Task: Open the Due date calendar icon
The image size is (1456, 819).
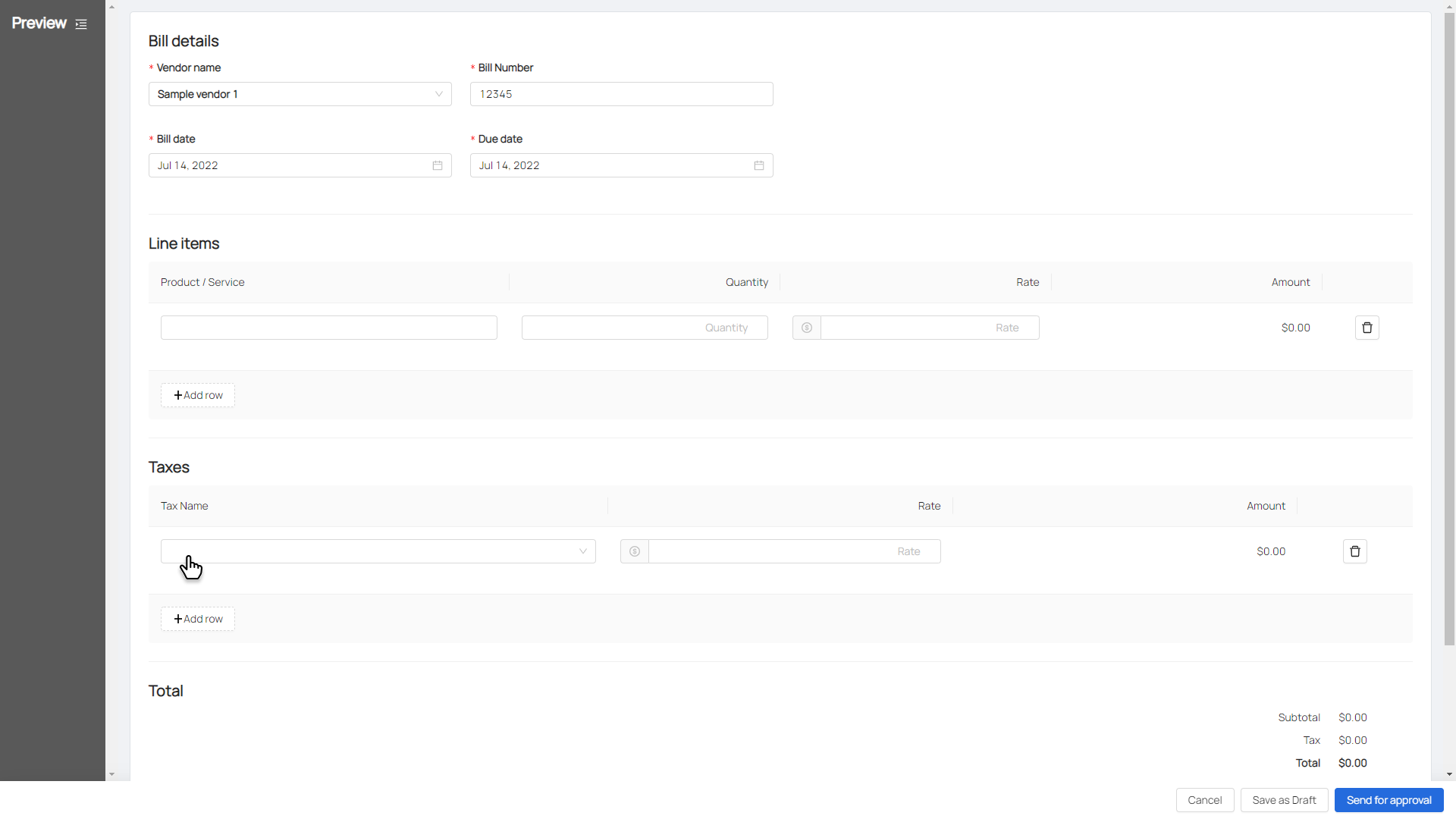Action: click(x=759, y=165)
